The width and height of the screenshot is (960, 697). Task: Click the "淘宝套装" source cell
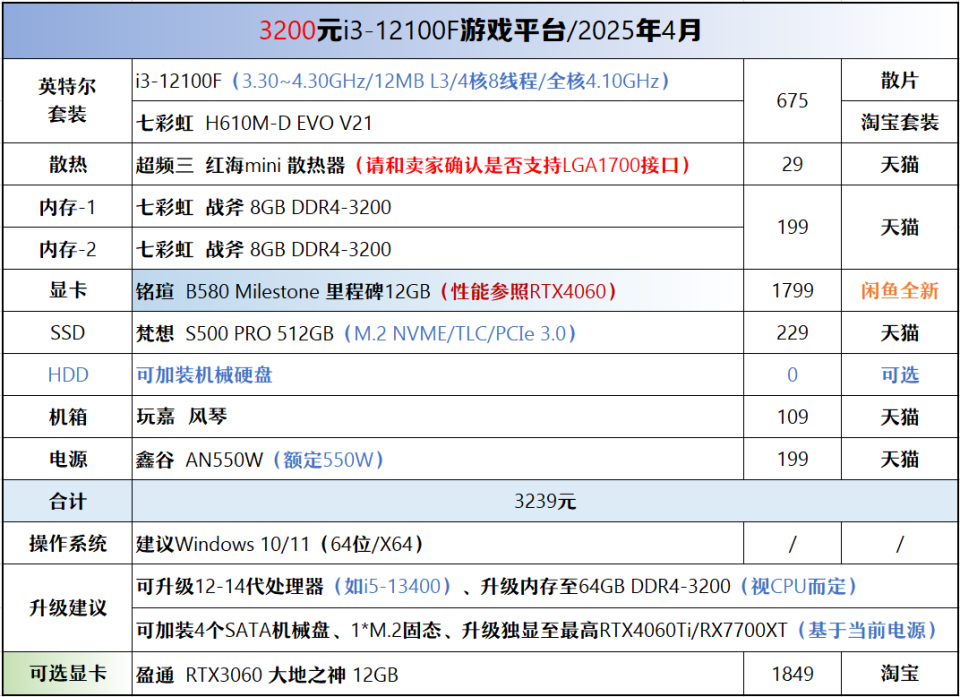coord(899,122)
